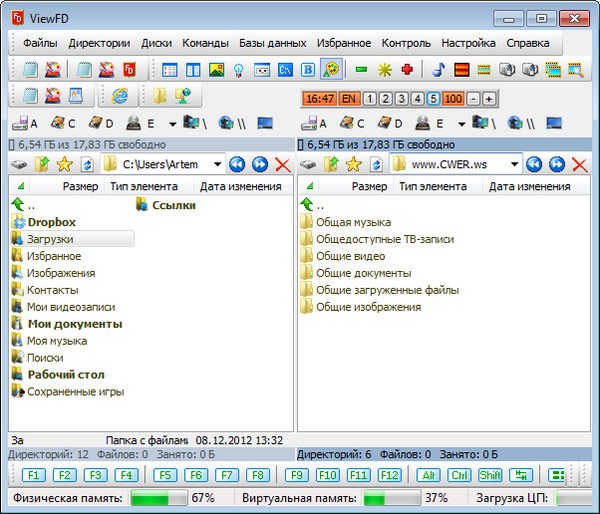
Task: Toggle the Shift modifier key button
Action: click(x=490, y=475)
